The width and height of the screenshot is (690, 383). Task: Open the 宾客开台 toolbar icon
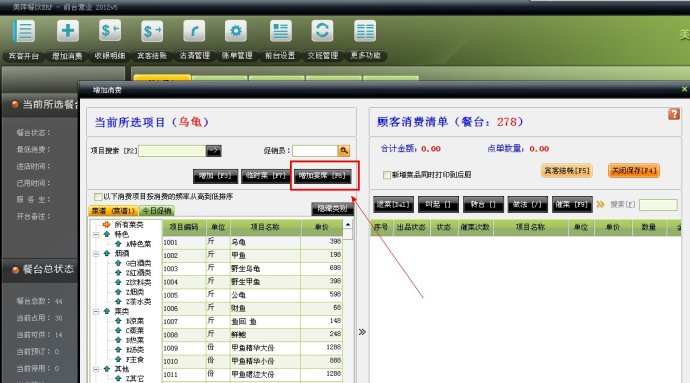click(24, 32)
